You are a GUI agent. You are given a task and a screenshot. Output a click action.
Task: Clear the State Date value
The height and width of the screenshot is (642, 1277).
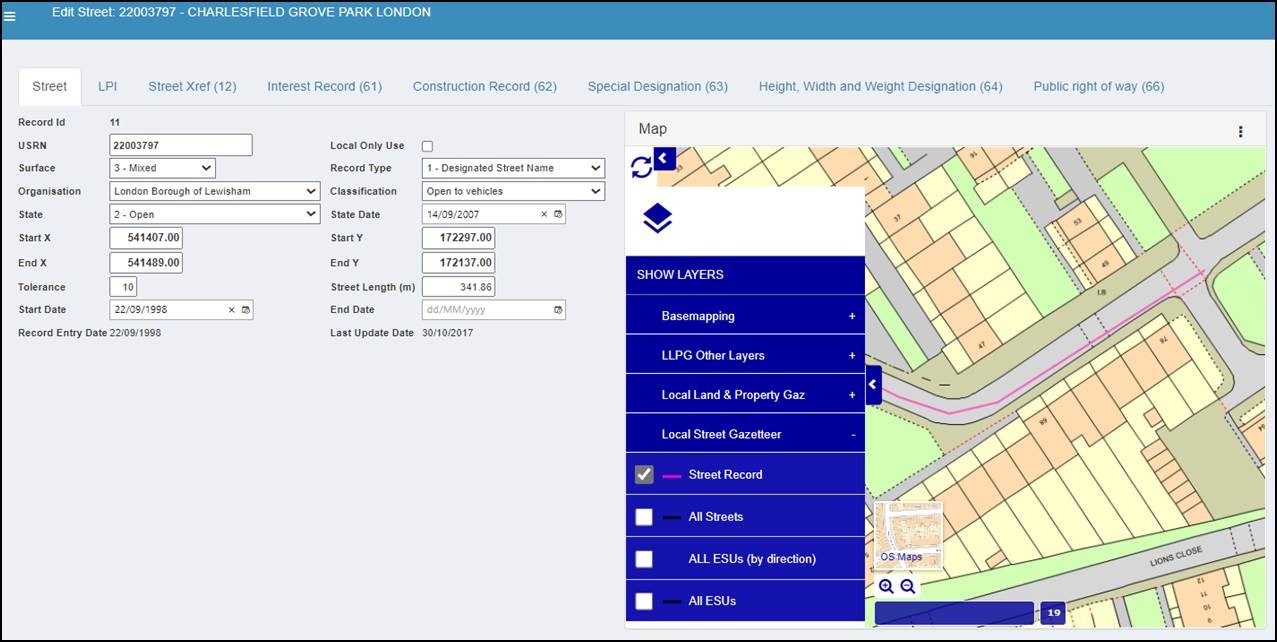coord(544,214)
